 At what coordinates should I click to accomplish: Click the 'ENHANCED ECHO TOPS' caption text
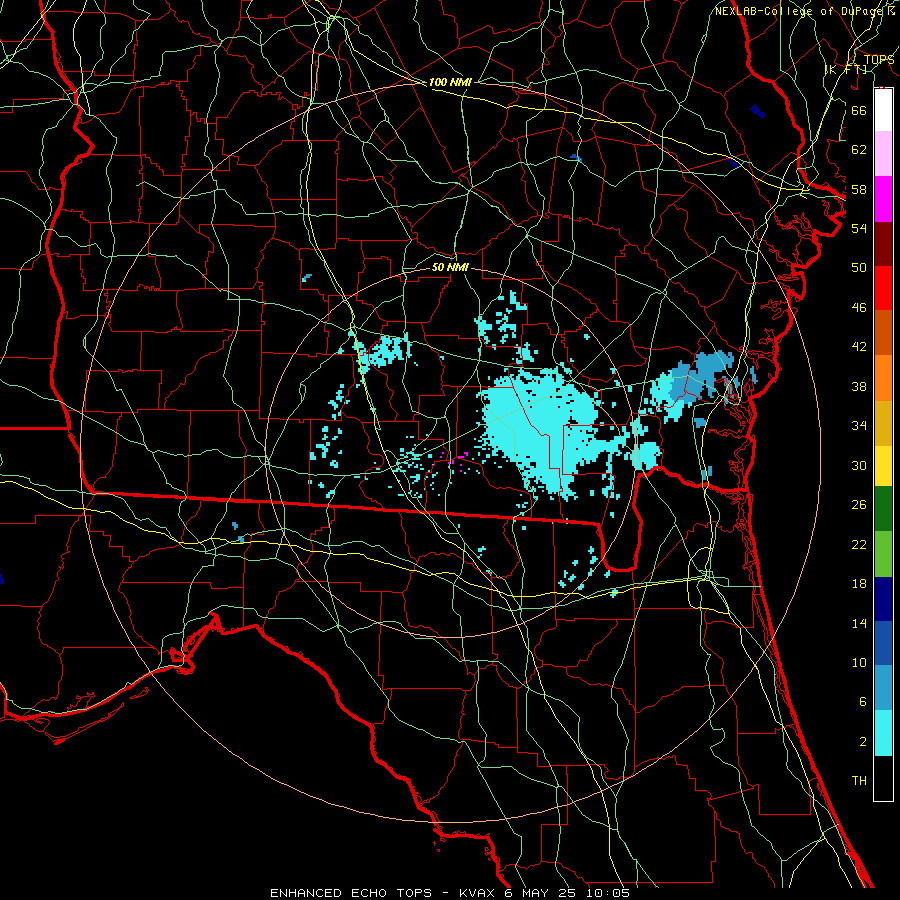coord(351,893)
